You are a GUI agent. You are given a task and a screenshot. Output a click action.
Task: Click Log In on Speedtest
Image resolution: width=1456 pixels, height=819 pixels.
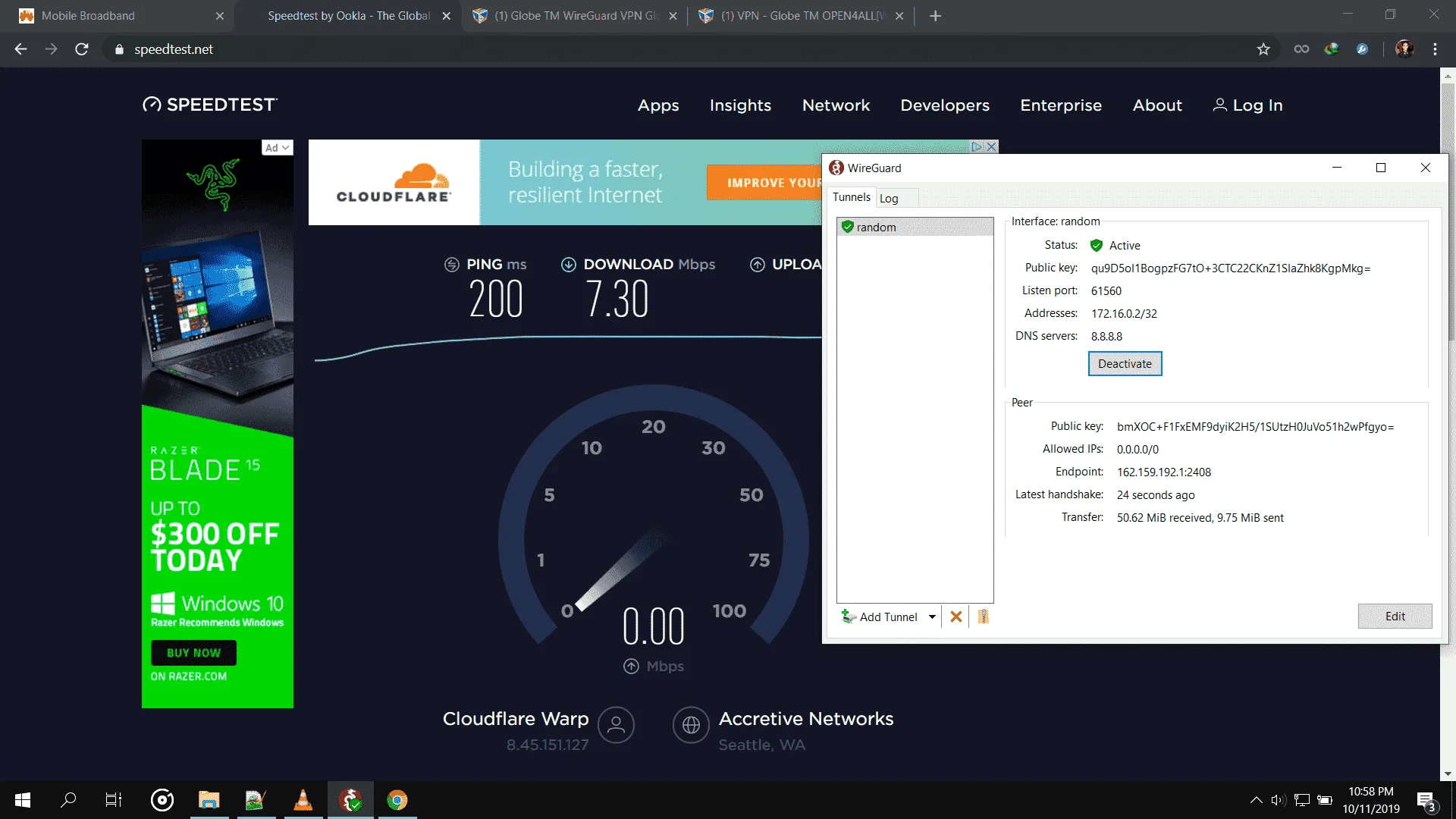coord(1247,105)
